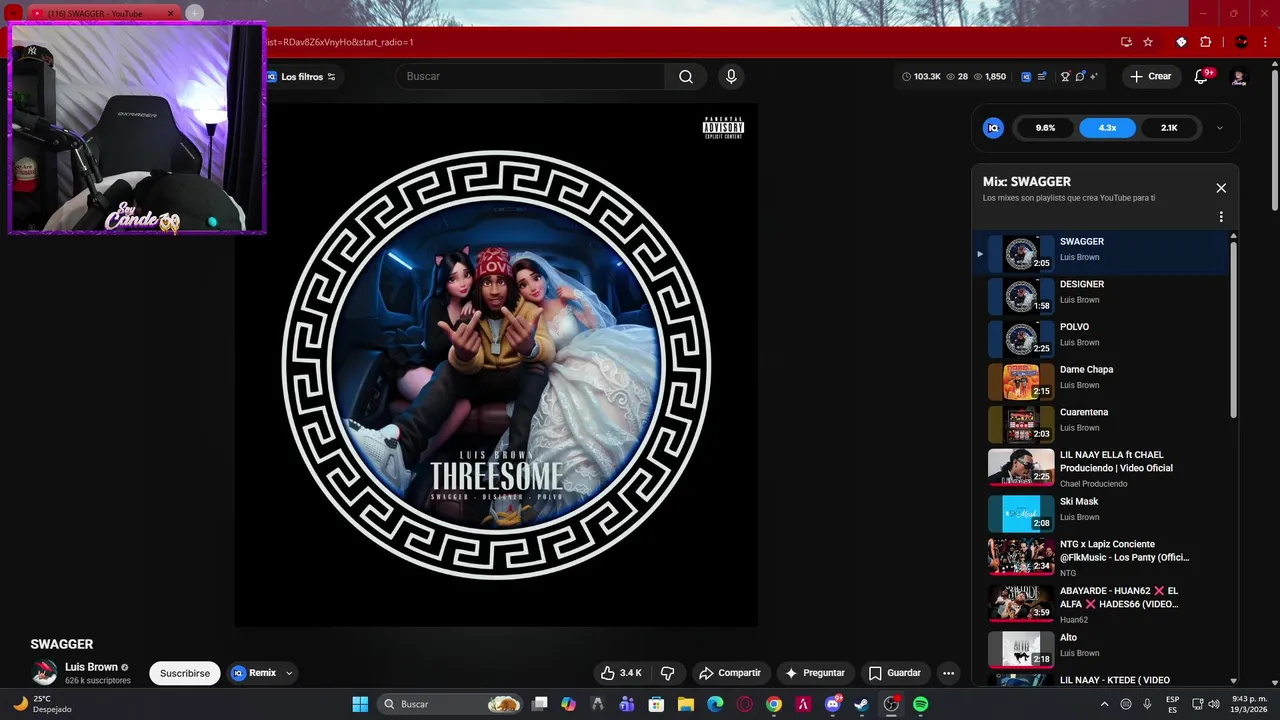Open a new browser tab
The width and height of the screenshot is (1280, 720).
194,13
